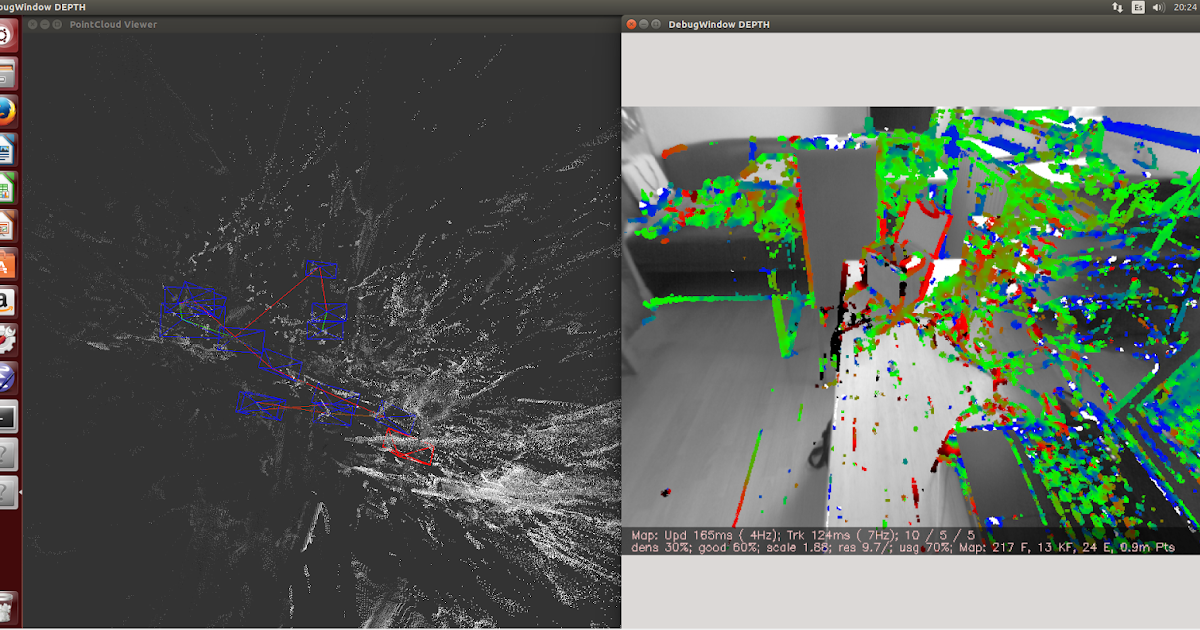Open the Es keyboard layout indicator

1138,7
